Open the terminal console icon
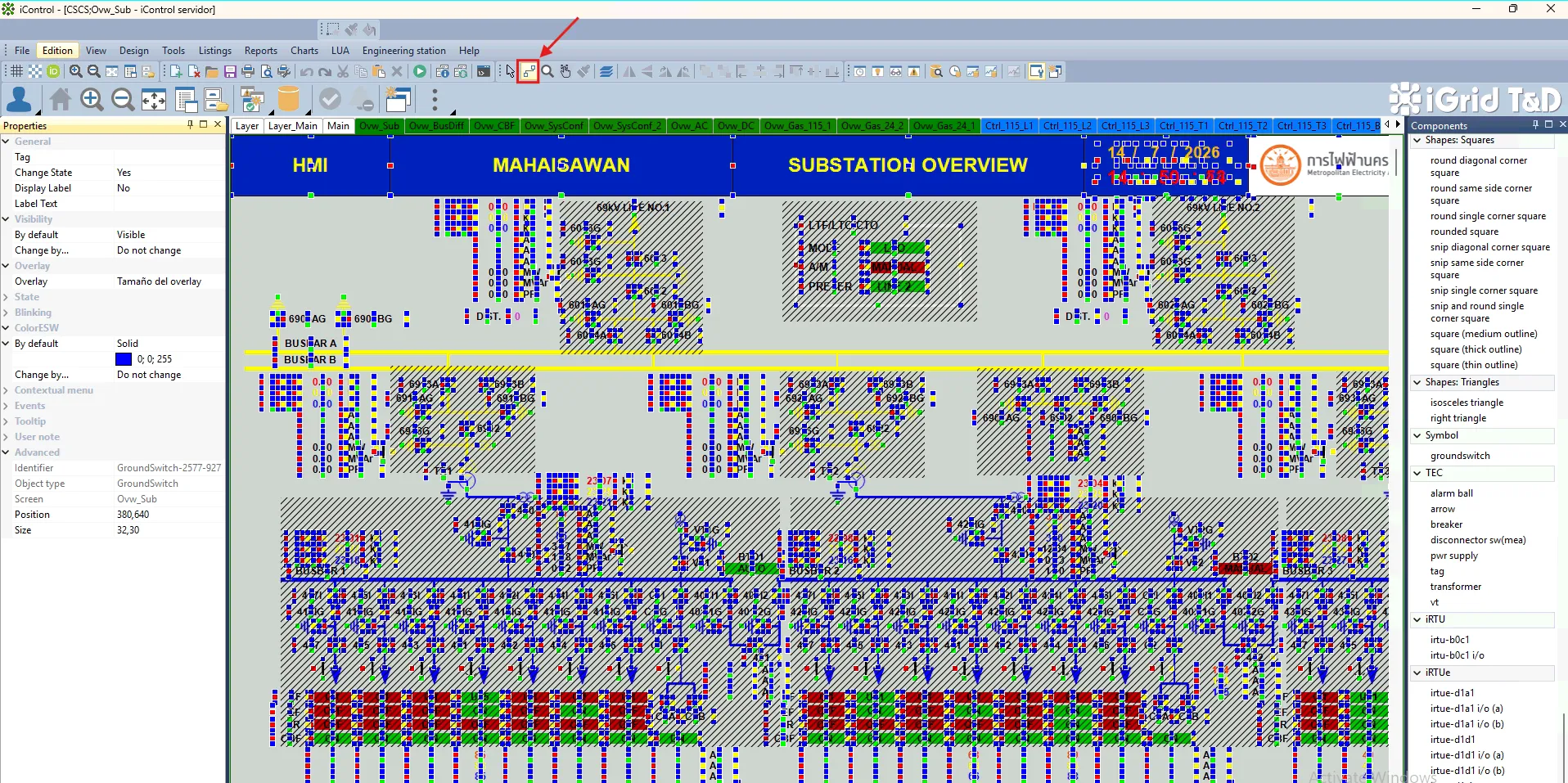 tap(484, 72)
